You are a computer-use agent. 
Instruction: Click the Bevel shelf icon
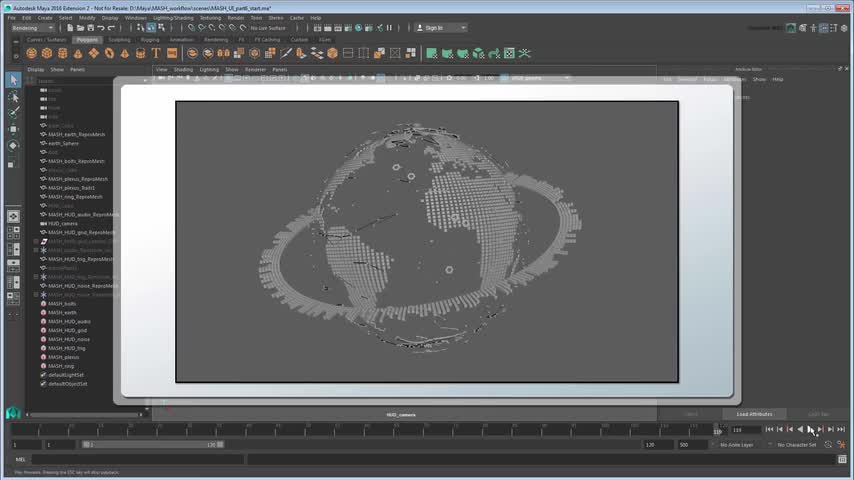point(332,53)
